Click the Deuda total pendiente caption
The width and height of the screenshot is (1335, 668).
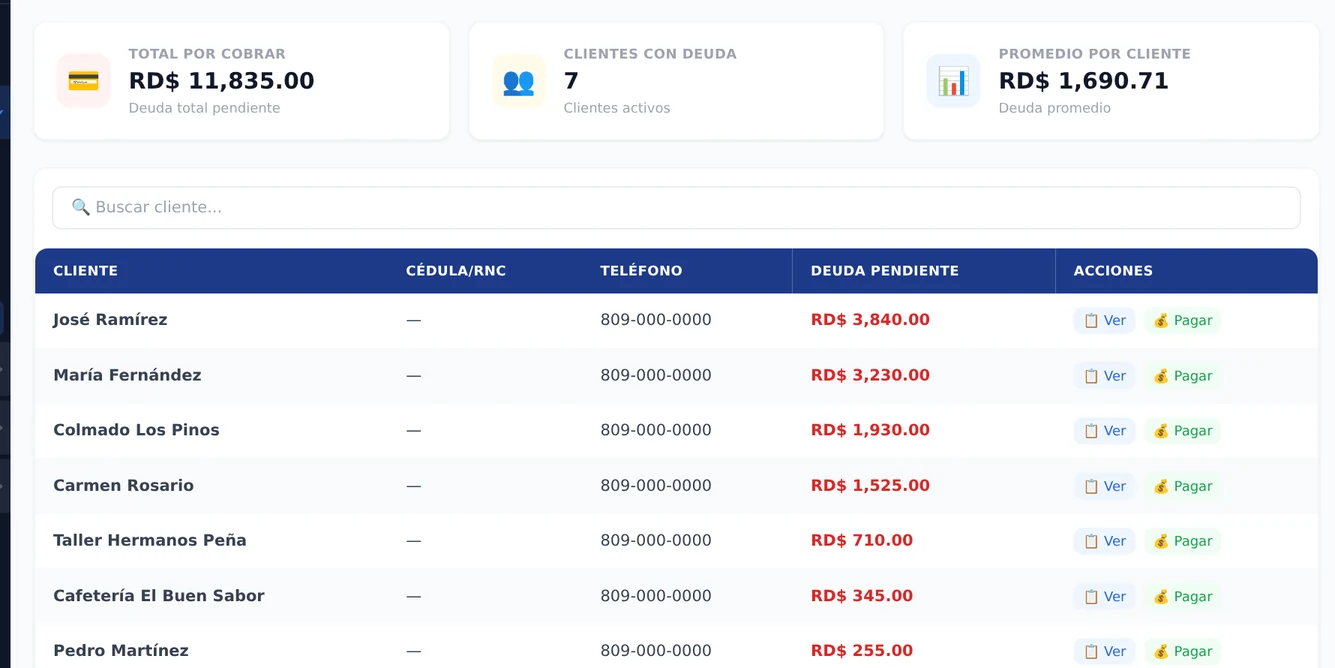(204, 108)
